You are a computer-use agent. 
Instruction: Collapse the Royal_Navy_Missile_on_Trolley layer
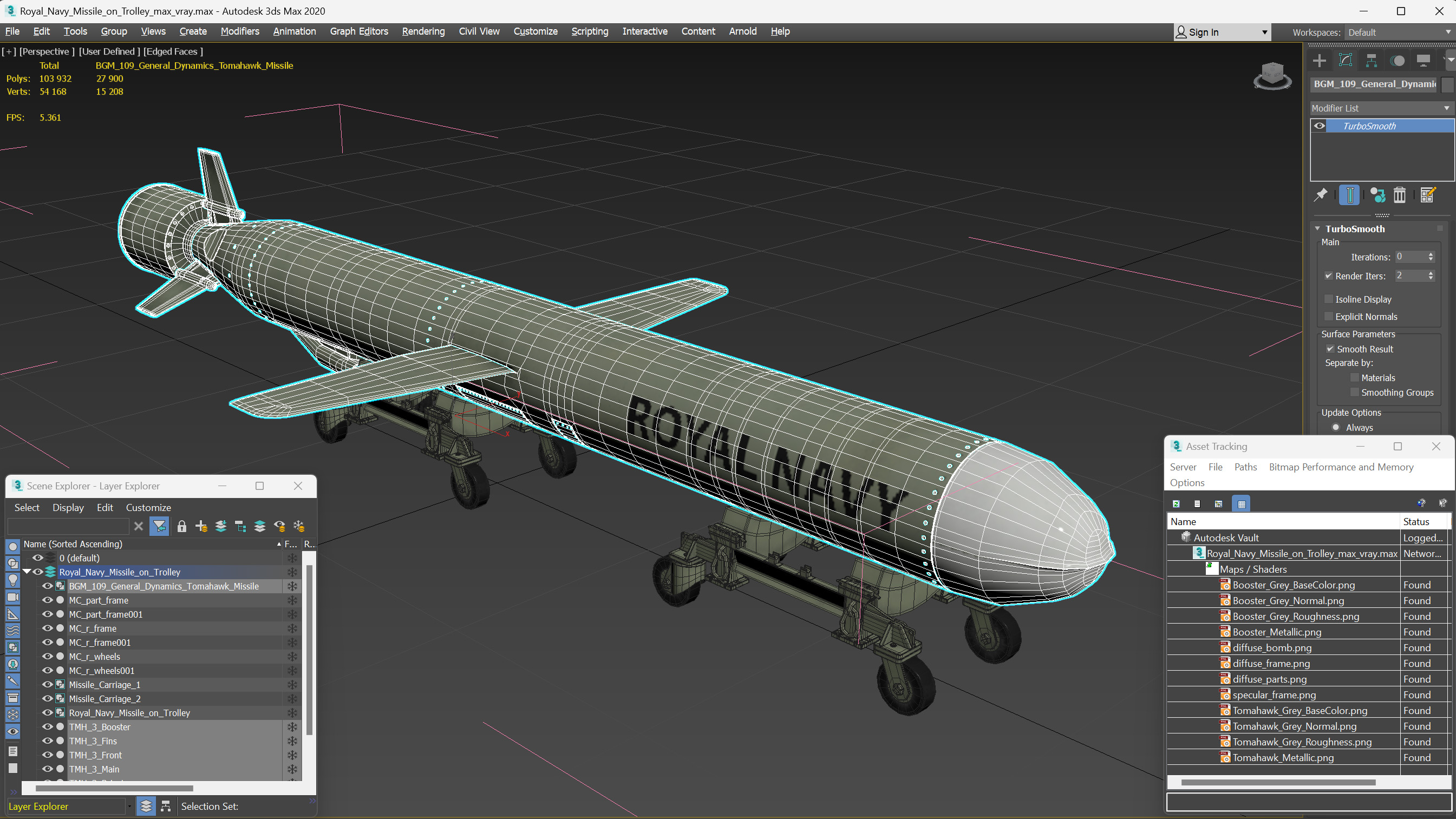(27, 572)
